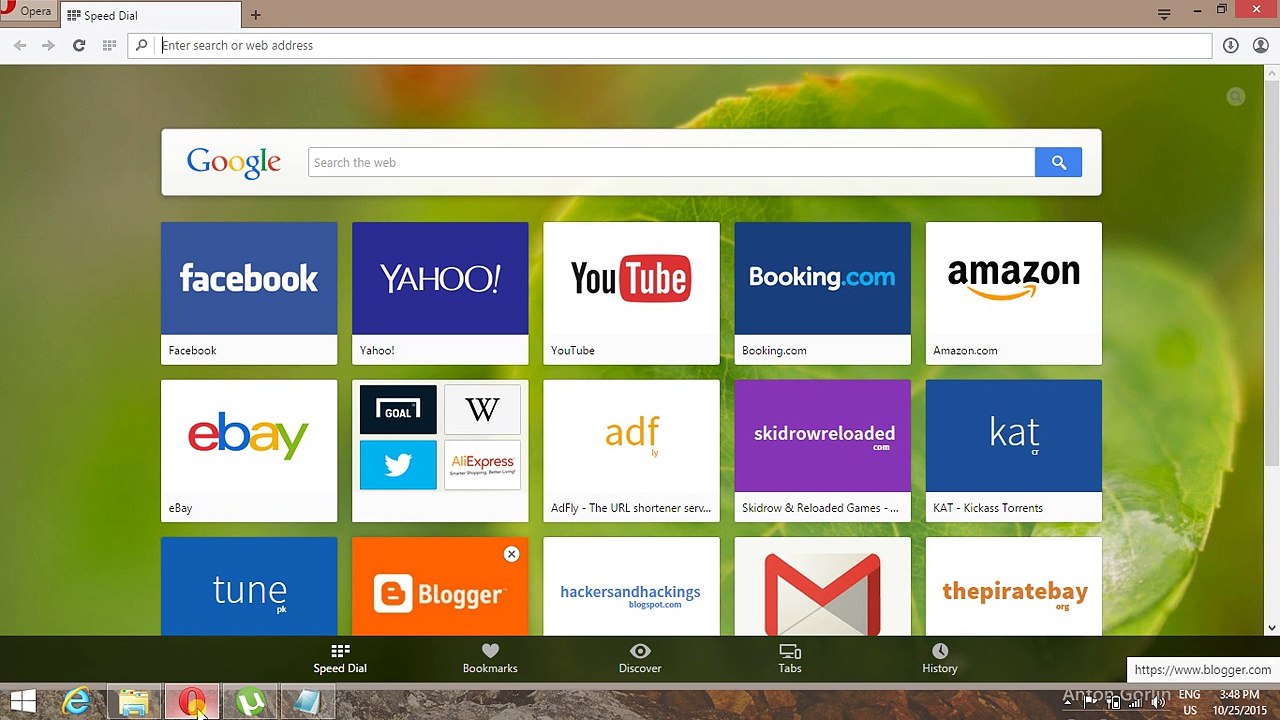Click the page scrollbar down arrow
The image size is (1280, 720).
(x=1272, y=628)
